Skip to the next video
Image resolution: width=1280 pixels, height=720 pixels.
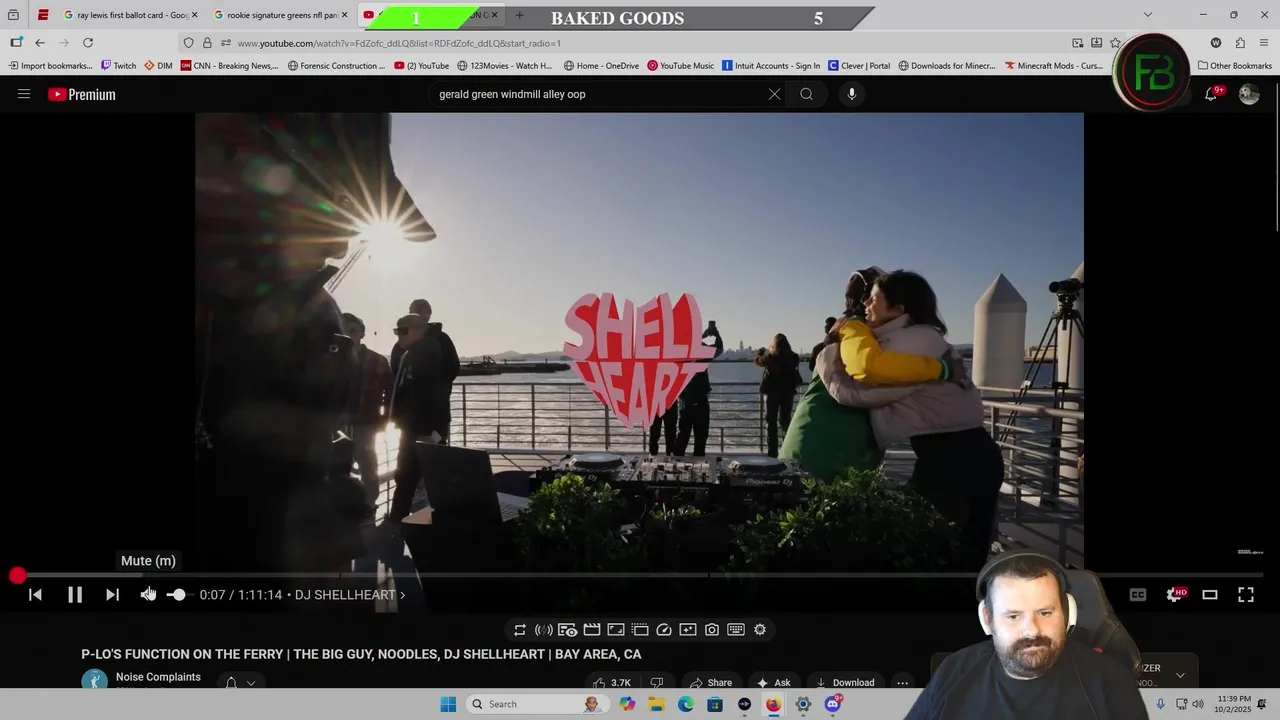[112, 595]
